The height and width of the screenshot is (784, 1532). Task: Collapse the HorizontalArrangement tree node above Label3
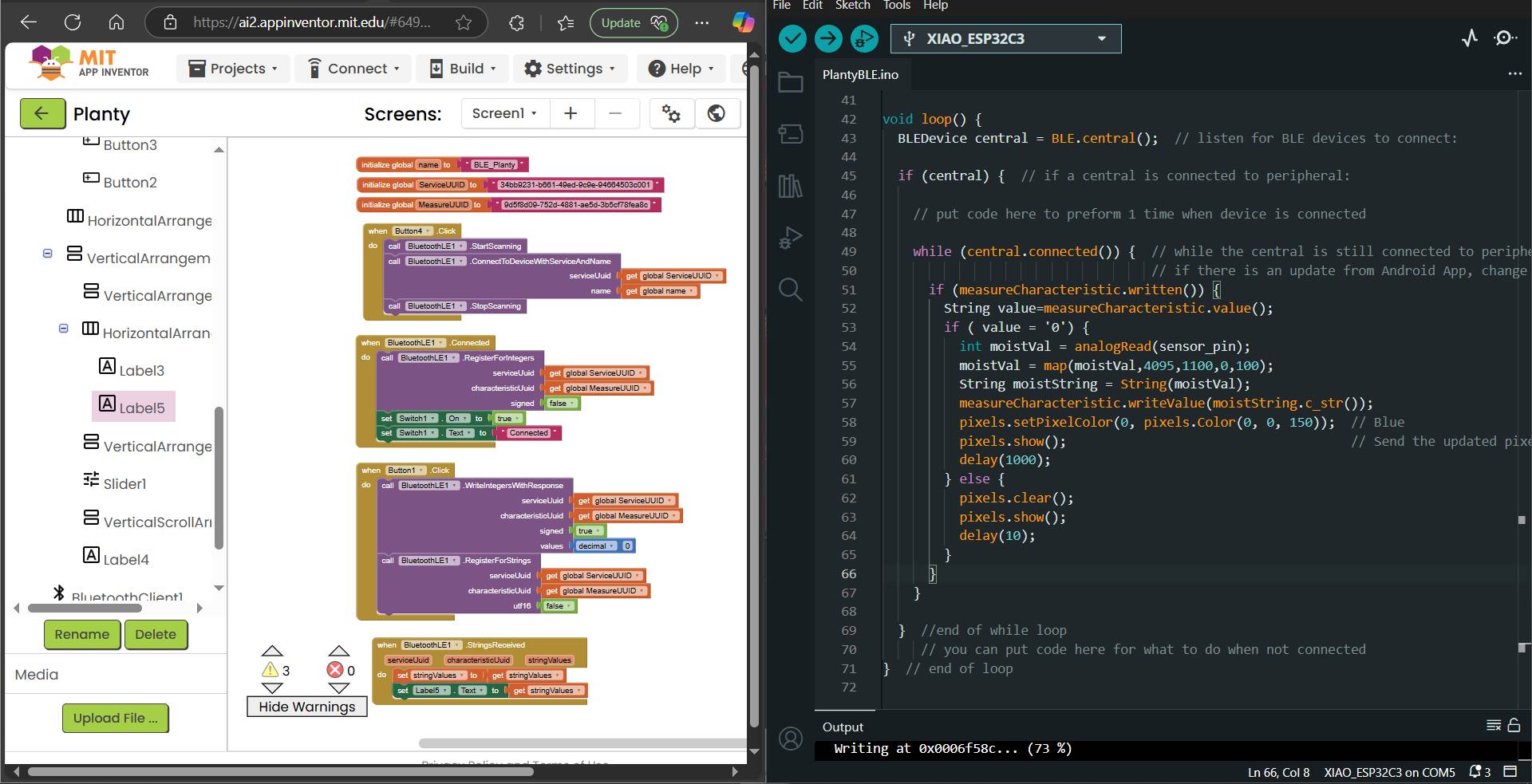[x=63, y=328]
